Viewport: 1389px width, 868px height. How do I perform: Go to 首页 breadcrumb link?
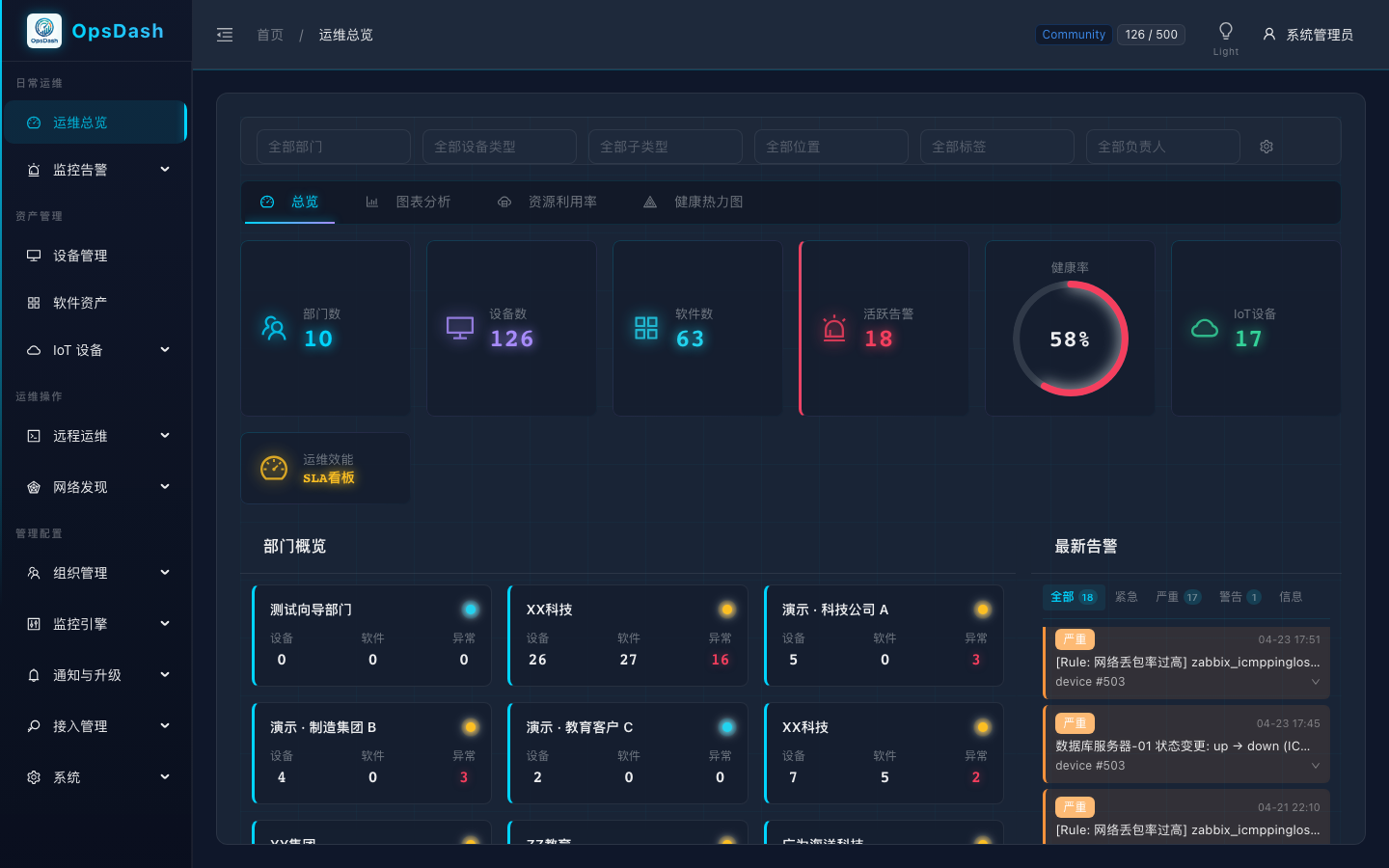pyautogui.click(x=270, y=35)
